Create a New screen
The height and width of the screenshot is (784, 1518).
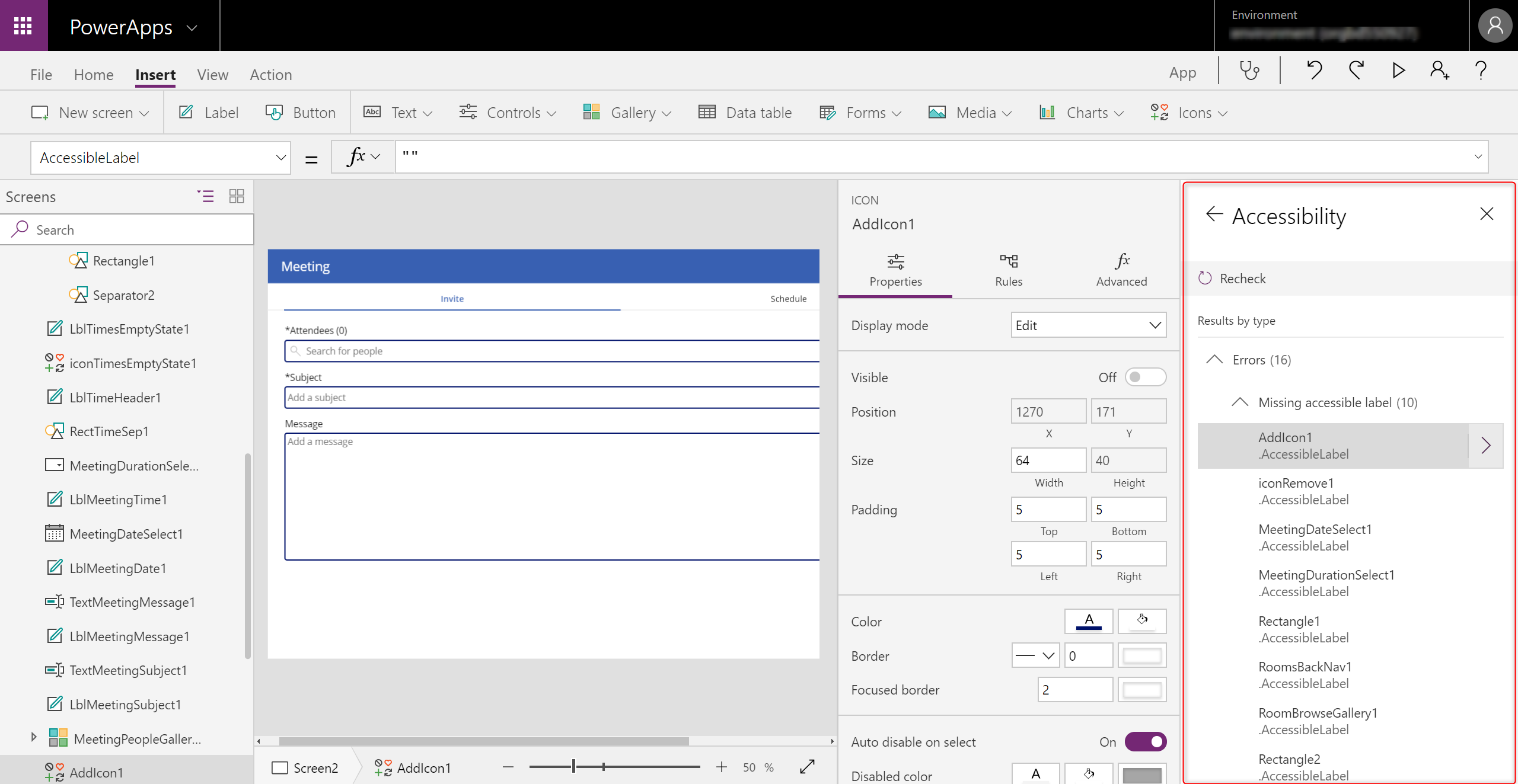(x=90, y=113)
